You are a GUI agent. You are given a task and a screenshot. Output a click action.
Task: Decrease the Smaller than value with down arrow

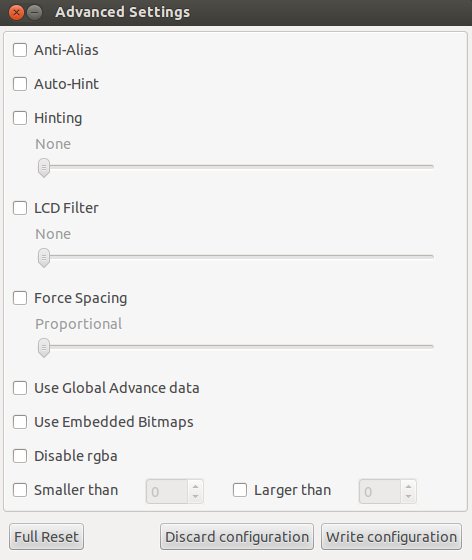195,497
